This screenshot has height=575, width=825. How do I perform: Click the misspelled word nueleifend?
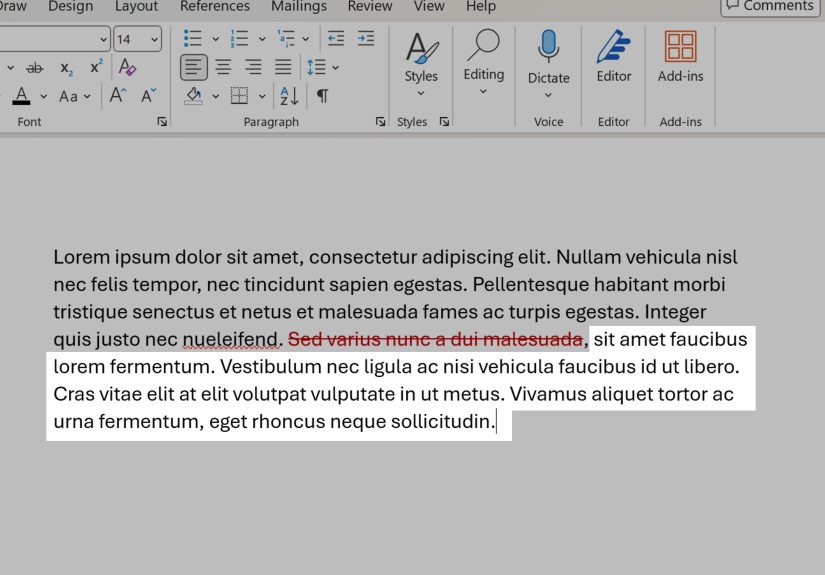click(x=232, y=339)
